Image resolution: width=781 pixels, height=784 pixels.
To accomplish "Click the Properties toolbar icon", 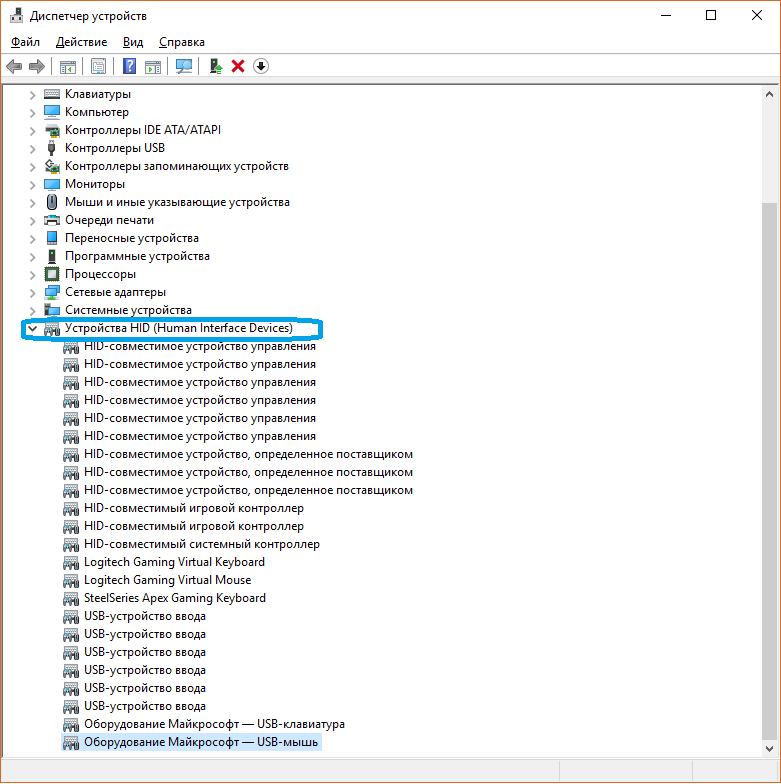I will (99, 66).
